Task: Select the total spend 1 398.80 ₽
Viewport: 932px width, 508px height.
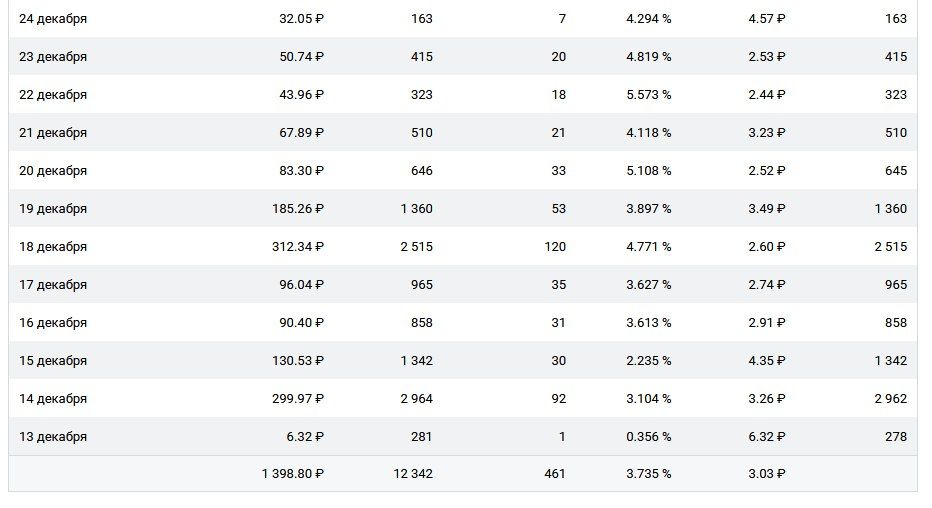Action: coord(292,474)
